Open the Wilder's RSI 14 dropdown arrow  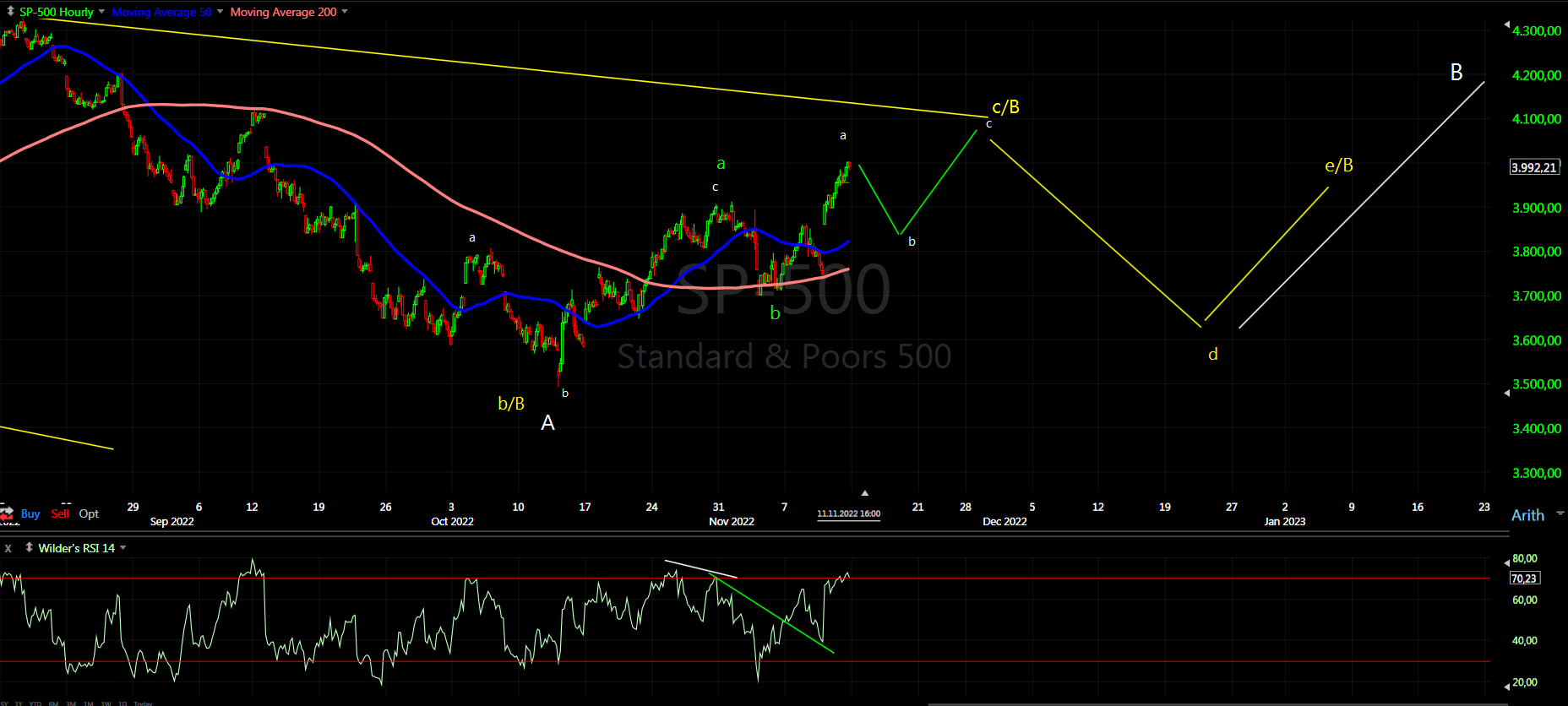click(x=123, y=548)
